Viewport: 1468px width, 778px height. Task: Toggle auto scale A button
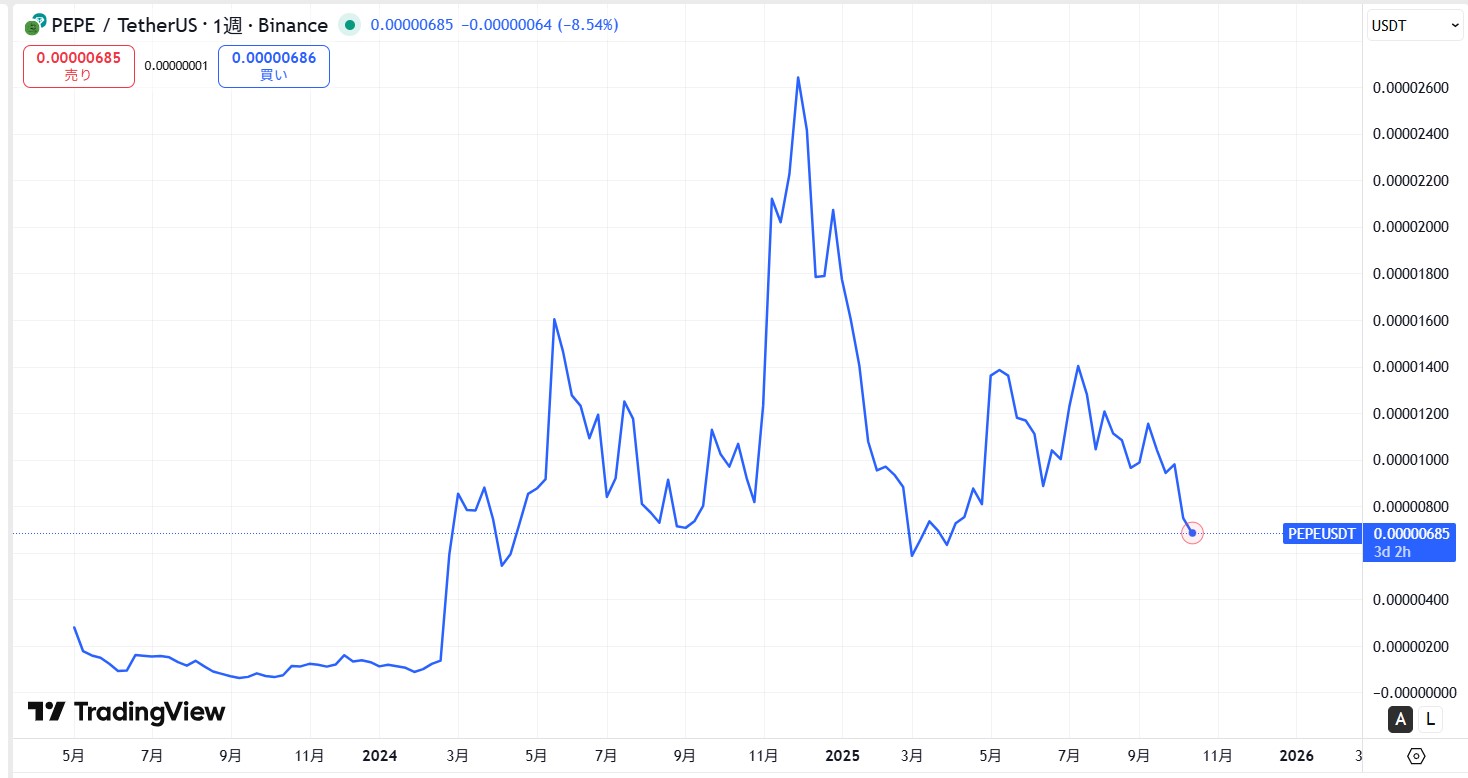point(1400,718)
